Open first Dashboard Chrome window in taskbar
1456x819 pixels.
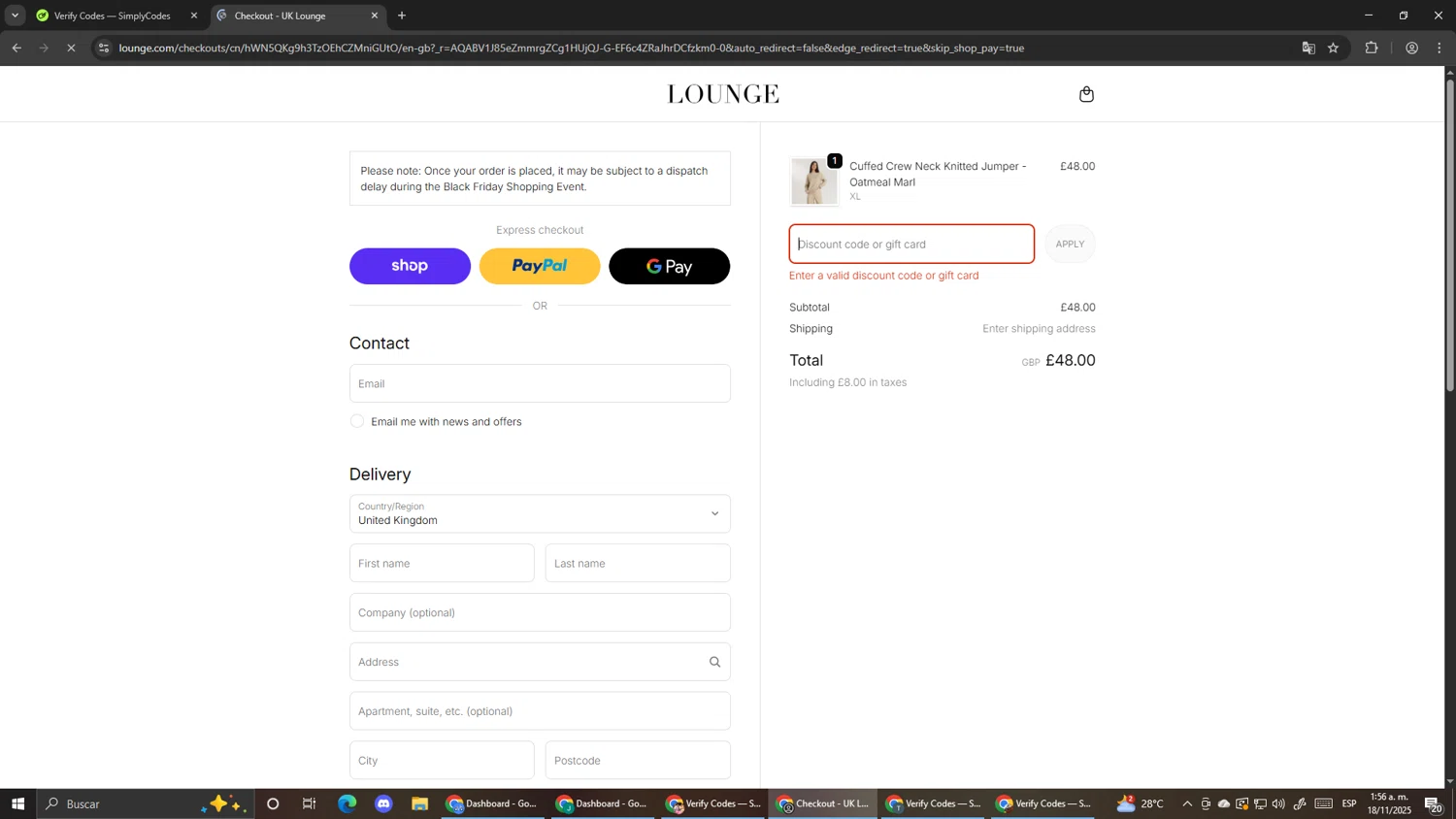point(492,803)
